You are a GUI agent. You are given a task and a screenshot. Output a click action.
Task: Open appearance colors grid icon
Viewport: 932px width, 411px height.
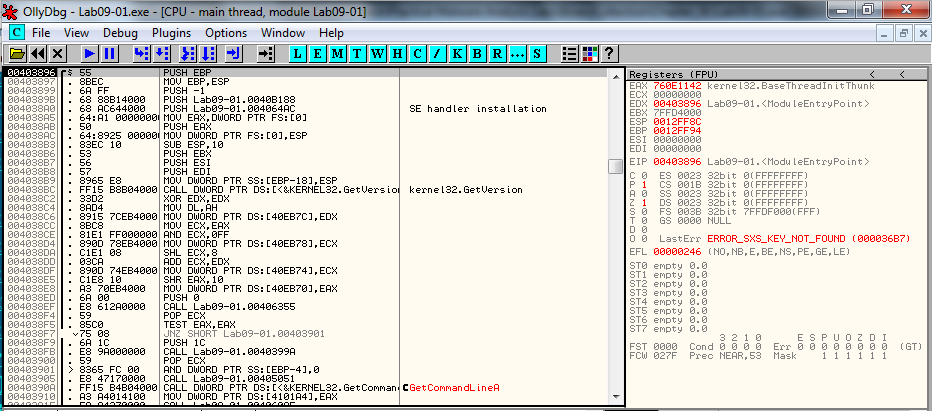pos(589,54)
